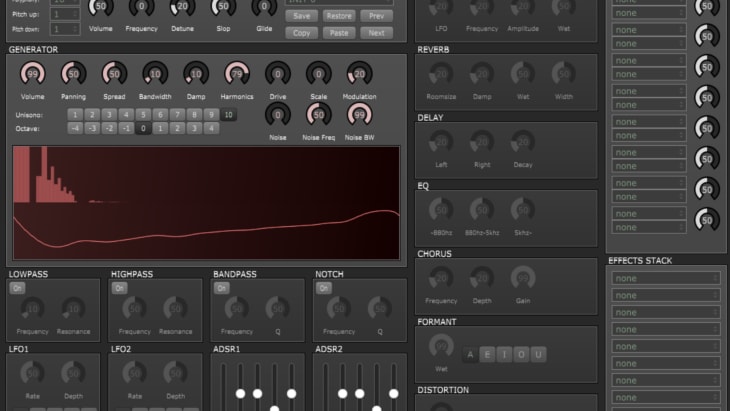The width and height of the screenshot is (730, 411).
Task: Click the Noise Freq knob
Action: click(318, 115)
